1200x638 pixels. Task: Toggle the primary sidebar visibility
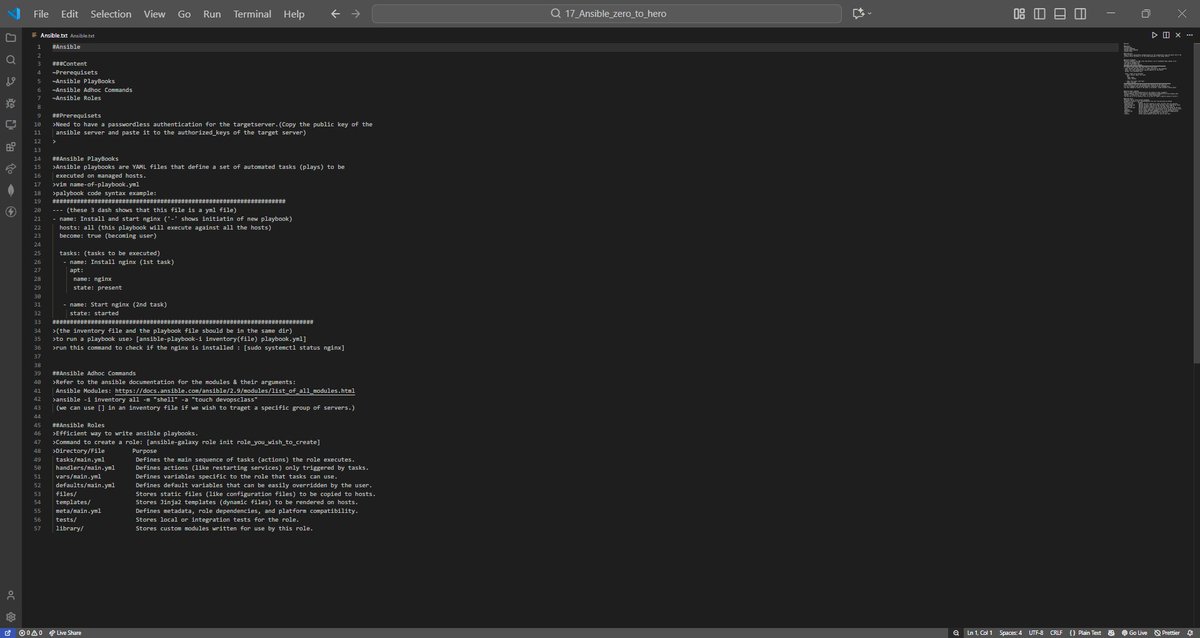pos(1040,13)
